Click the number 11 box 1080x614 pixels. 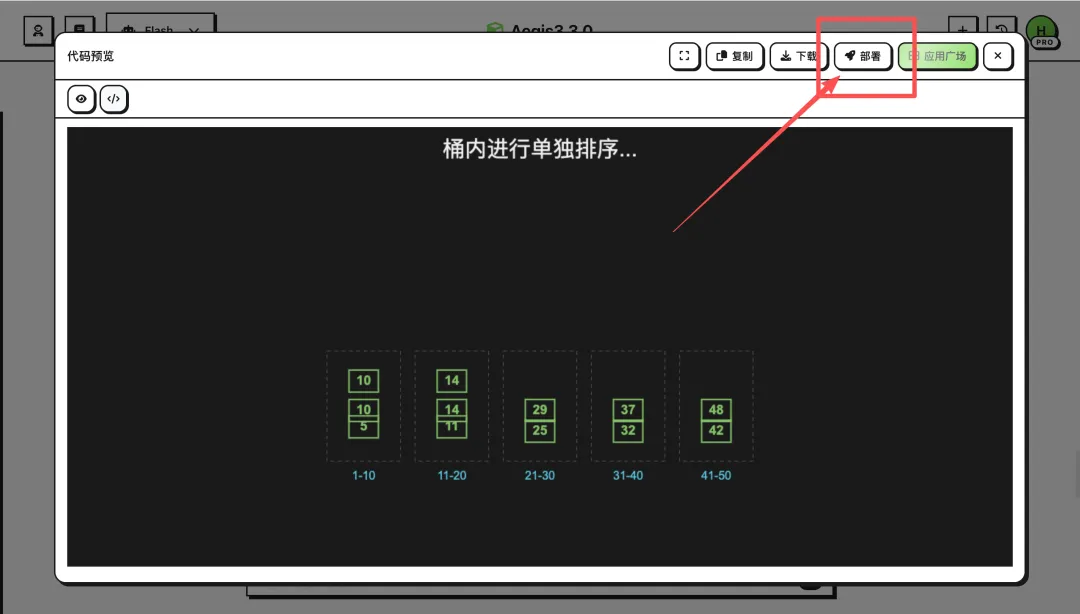[452, 428]
